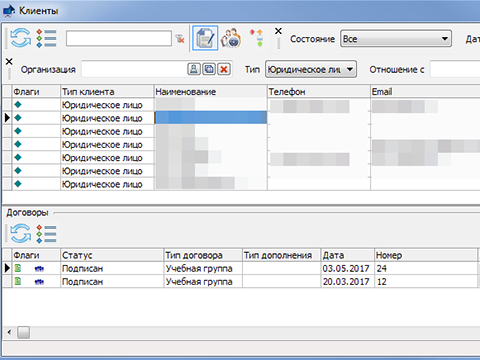Sort by Email column header
480x360 pixels.
425,92
